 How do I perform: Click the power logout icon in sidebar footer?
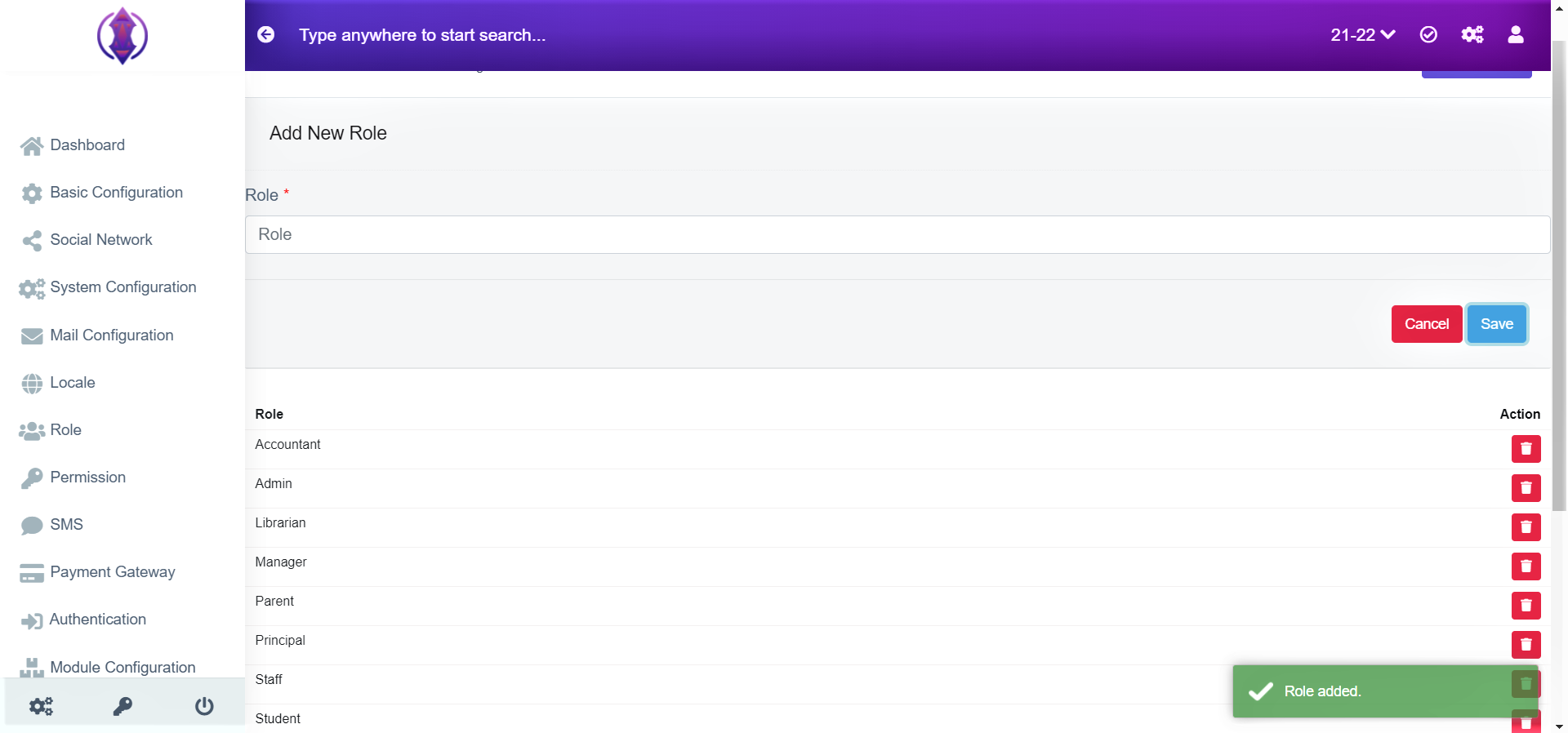pos(204,706)
